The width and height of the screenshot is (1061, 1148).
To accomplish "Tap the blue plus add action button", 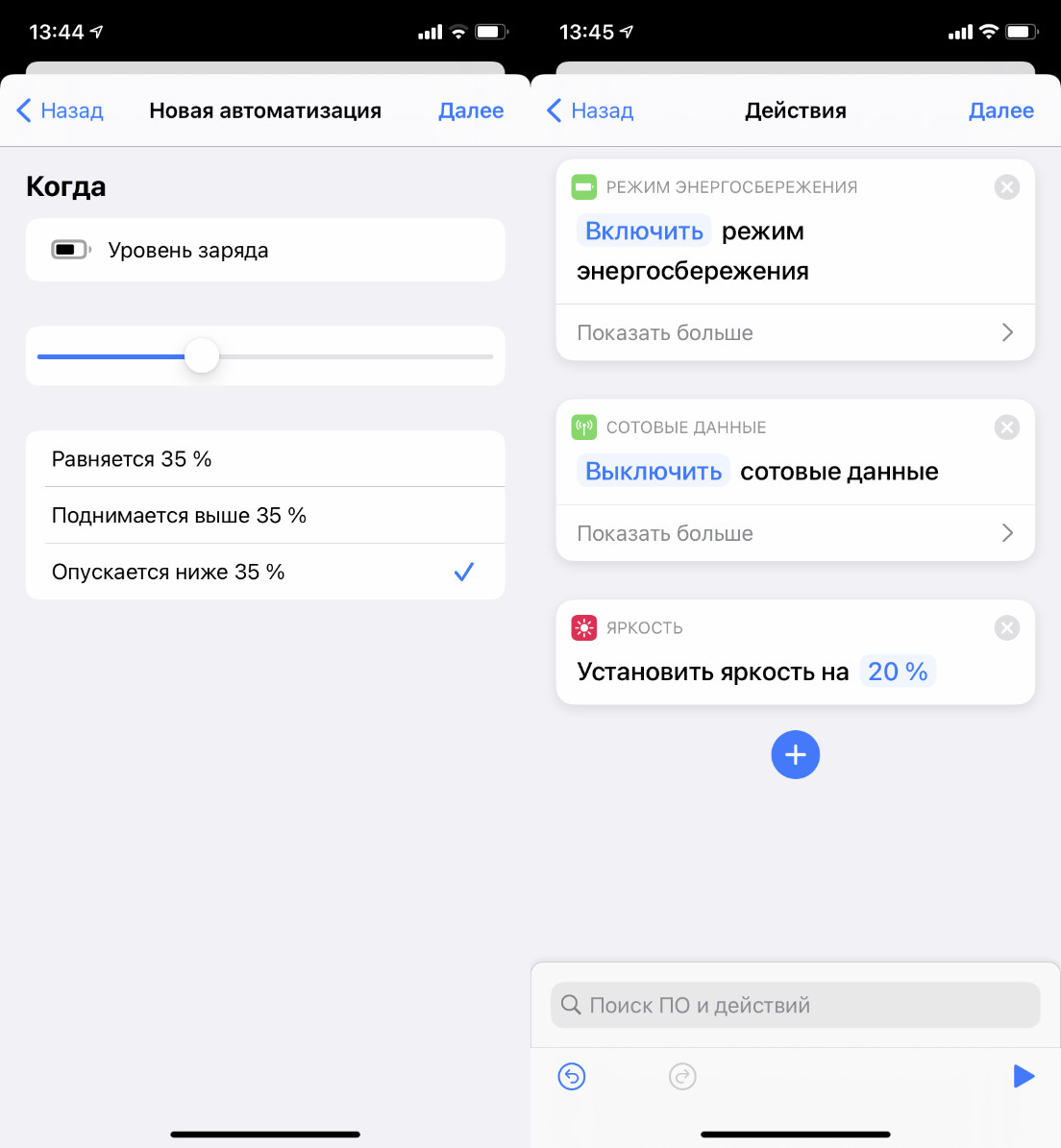I will tap(795, 754).
